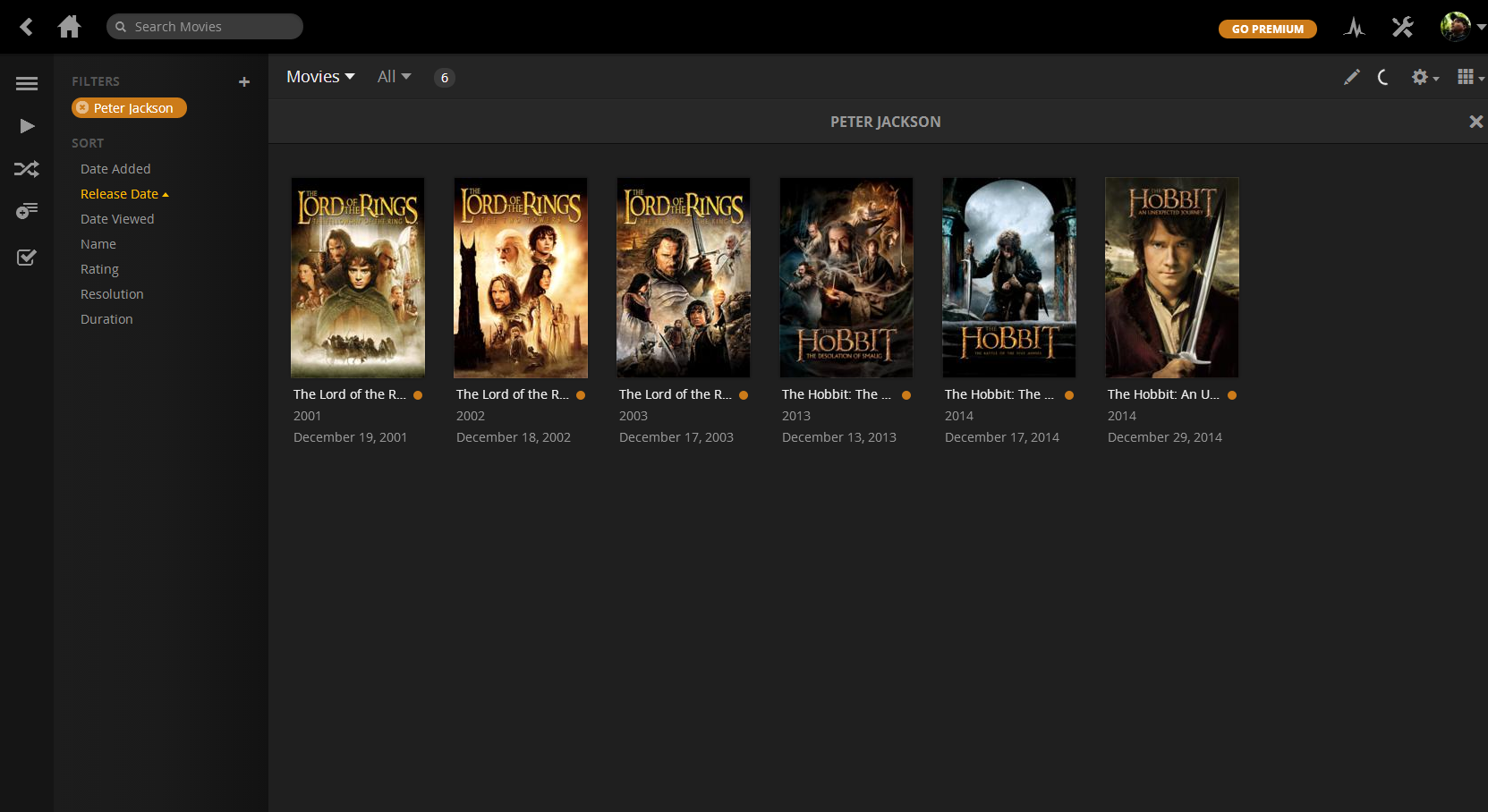The width and height of the screenshot is (1488, 812).
Task: Click the Search Movies field
Action: coord(205,27)
